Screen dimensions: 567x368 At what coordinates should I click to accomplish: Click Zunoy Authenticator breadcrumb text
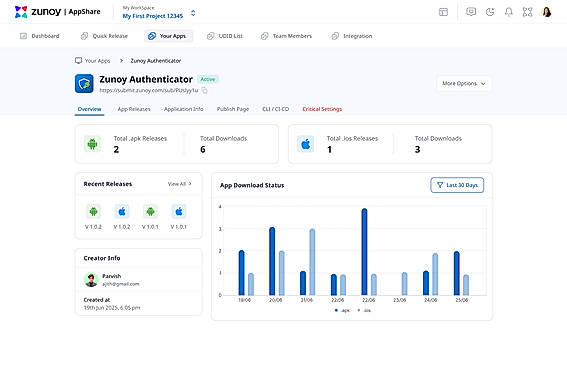(x=156, y=61)
